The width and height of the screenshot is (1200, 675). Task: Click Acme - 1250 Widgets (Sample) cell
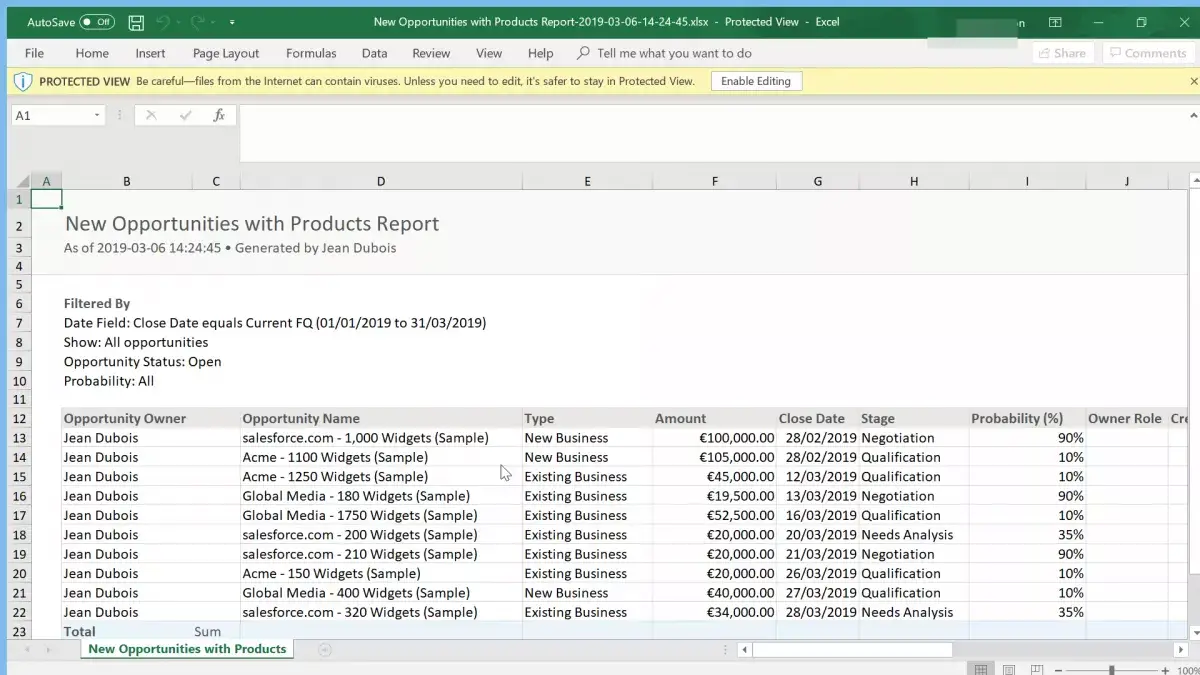pos(381,477)
